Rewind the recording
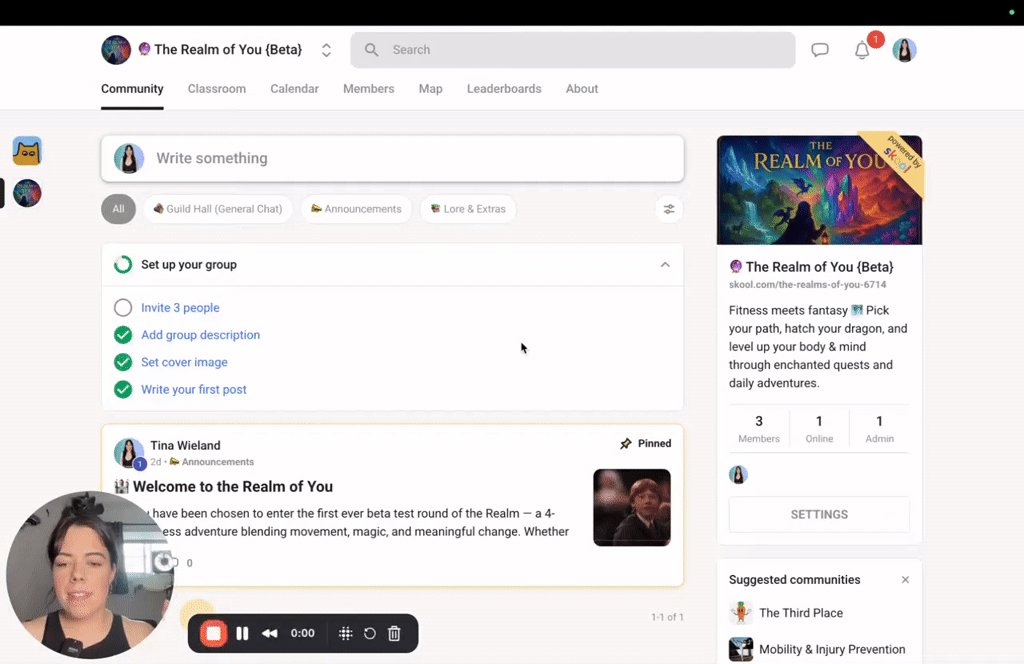Image resolution: width=1024 pixels, height=664 pixels. 269,633
